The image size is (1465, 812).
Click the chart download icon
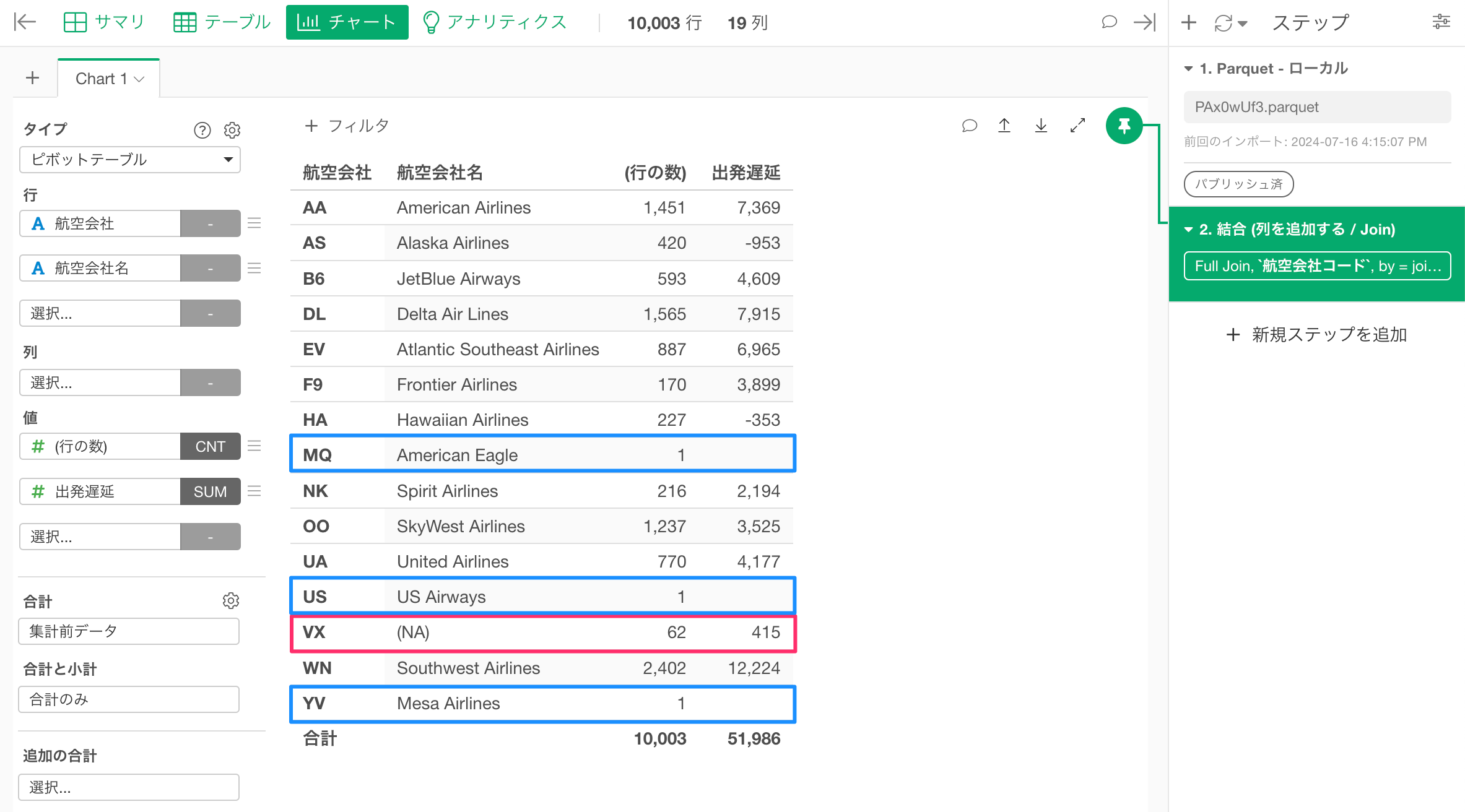1041,126
